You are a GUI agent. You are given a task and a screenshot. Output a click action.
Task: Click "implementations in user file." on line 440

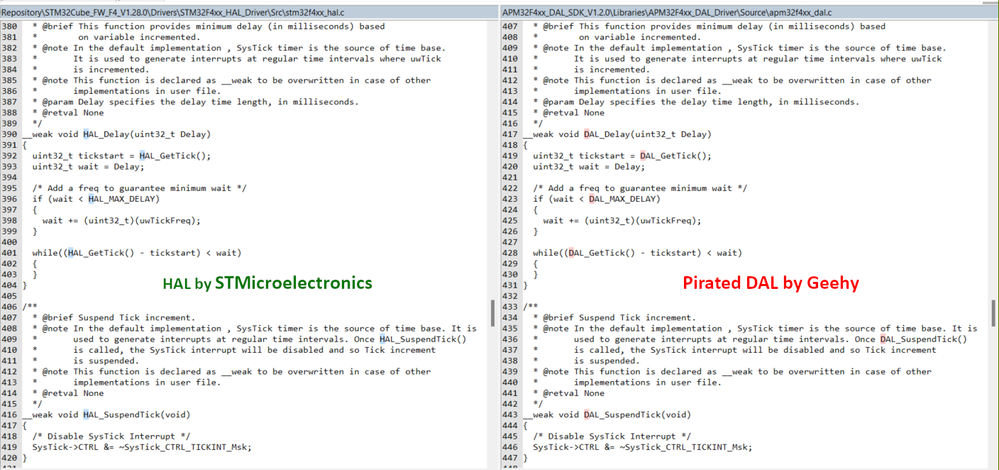click(x=647, y=382)
